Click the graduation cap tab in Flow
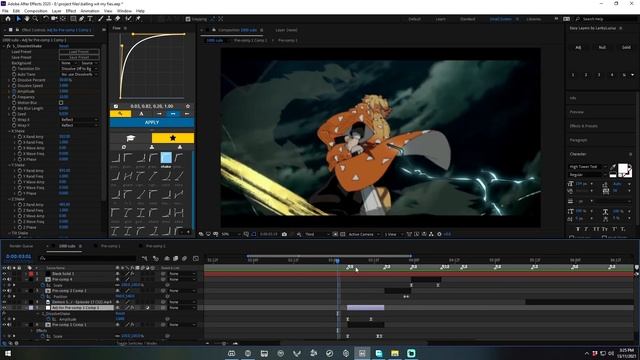This screenshot has height=360, width=640. click(x=131, y=138)
